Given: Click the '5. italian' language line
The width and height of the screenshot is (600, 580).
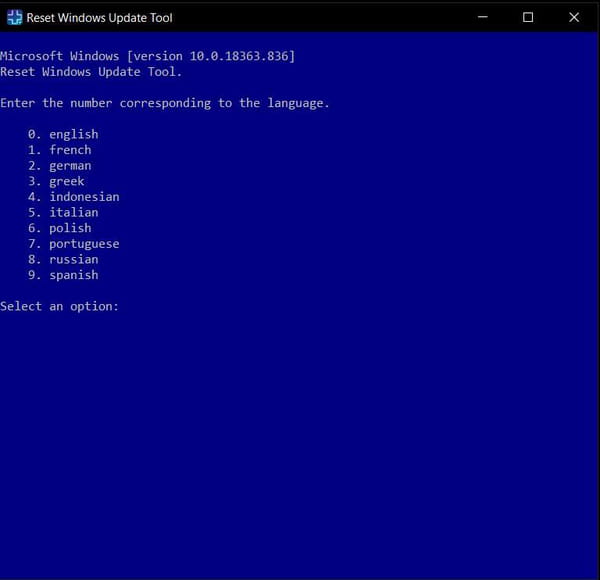Looking at the screenshot, I should tap(63, 213).
